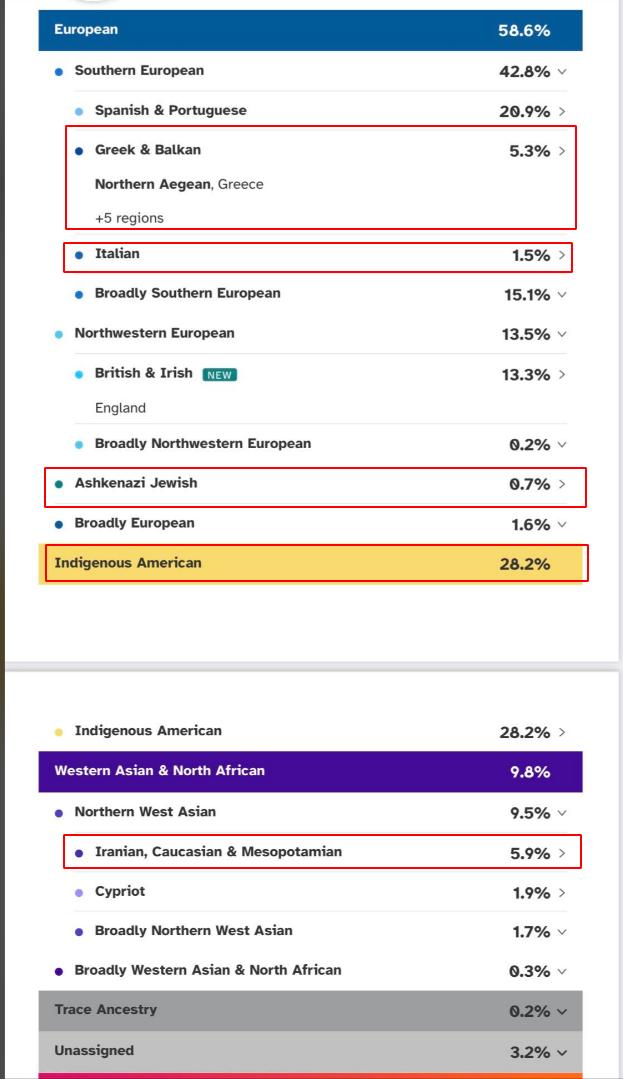This screenshot has width=623, height=1079.
Task: Open the +5 regions link
Action: (129, 218)
